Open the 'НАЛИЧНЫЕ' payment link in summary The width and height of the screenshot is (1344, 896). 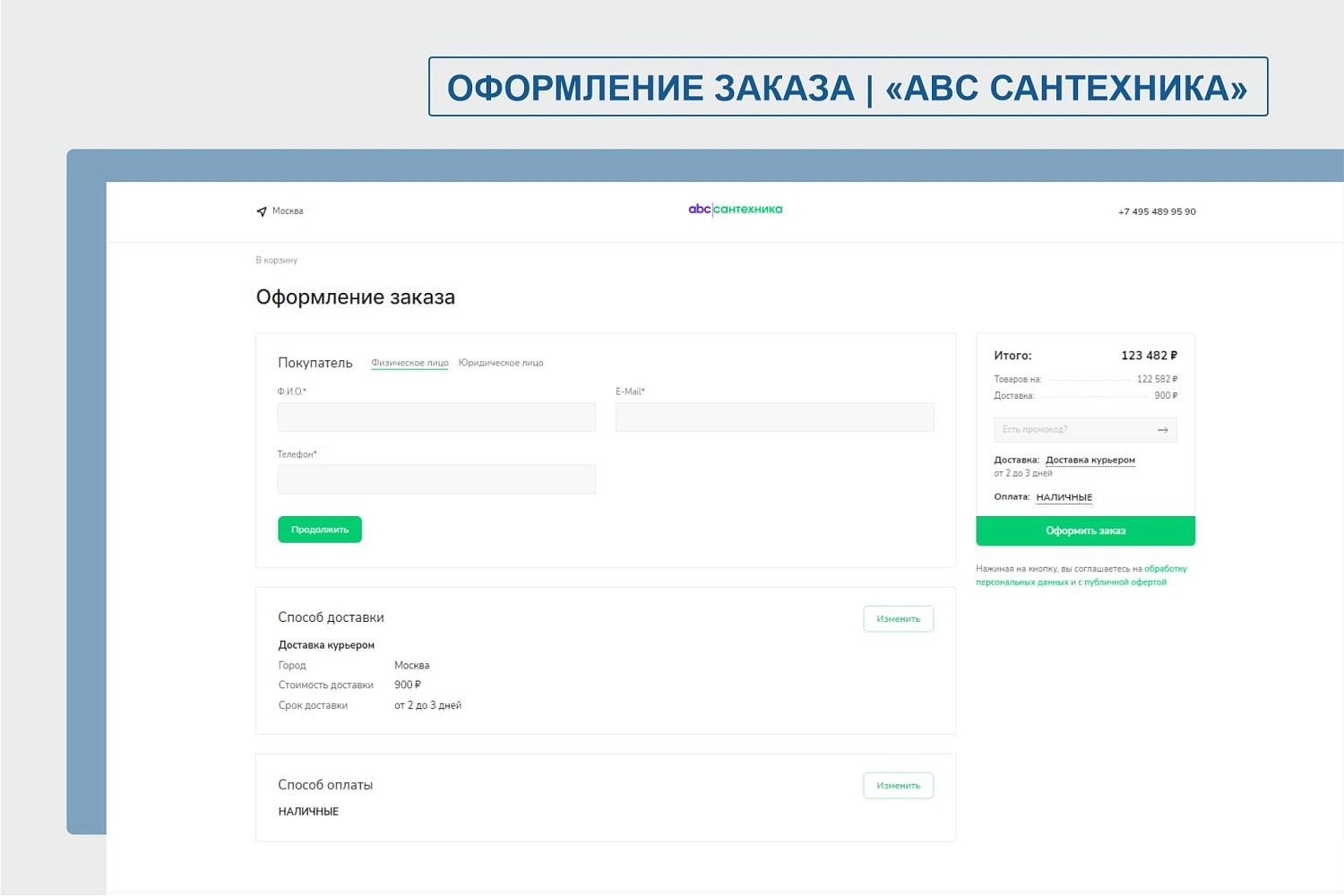coord(1064,498)
